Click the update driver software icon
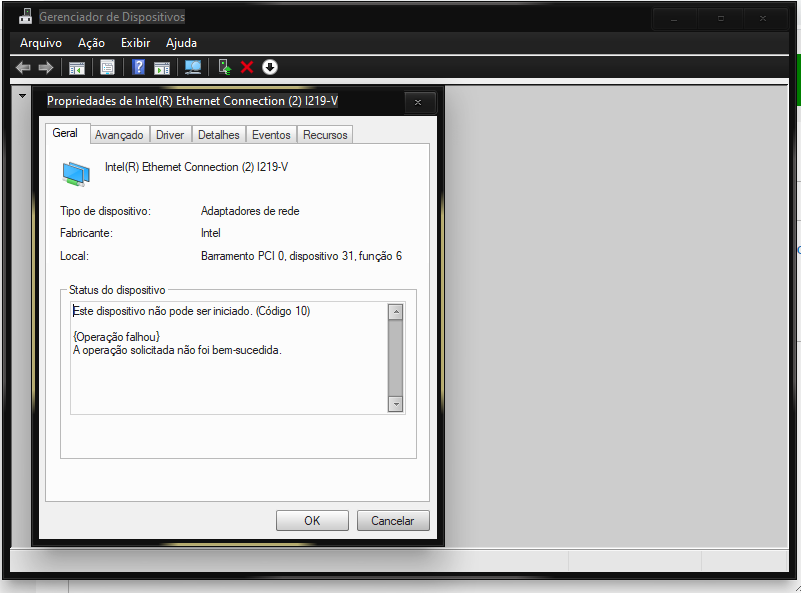 [225, 67]
